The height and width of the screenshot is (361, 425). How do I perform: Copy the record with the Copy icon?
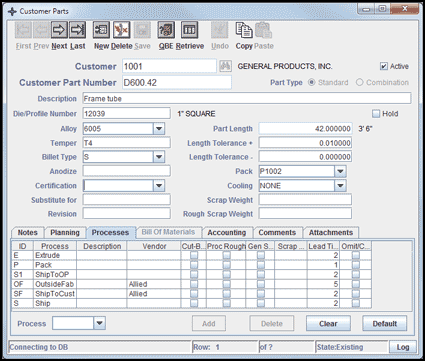[x=244, y=30]
